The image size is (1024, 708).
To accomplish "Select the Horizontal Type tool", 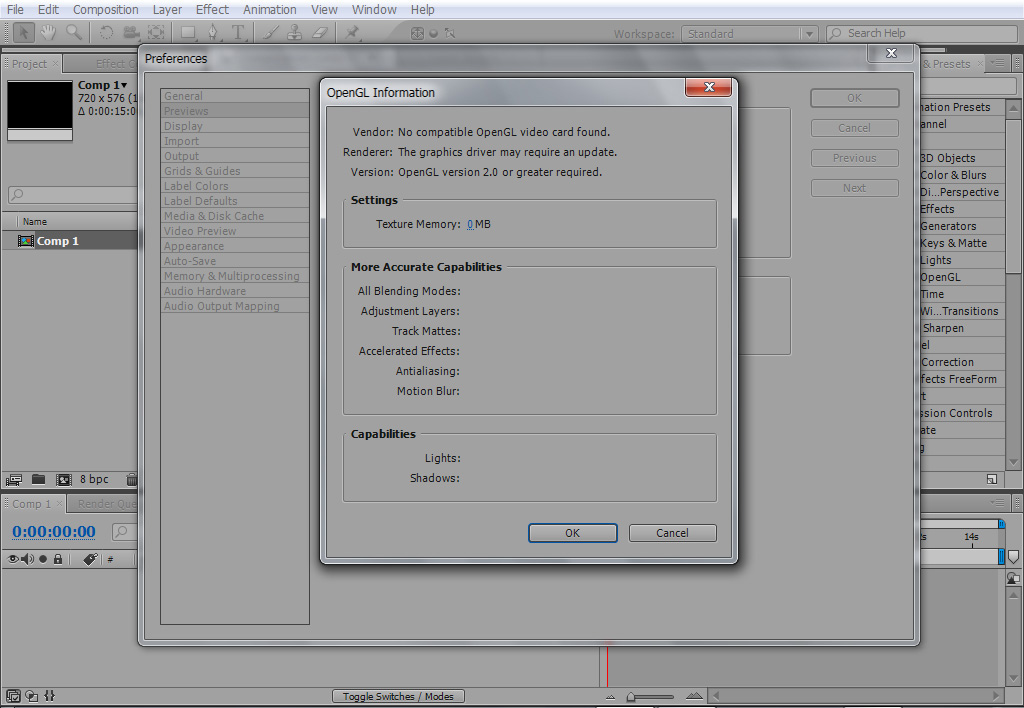I will pyautogui.click(x=238, y=33).
